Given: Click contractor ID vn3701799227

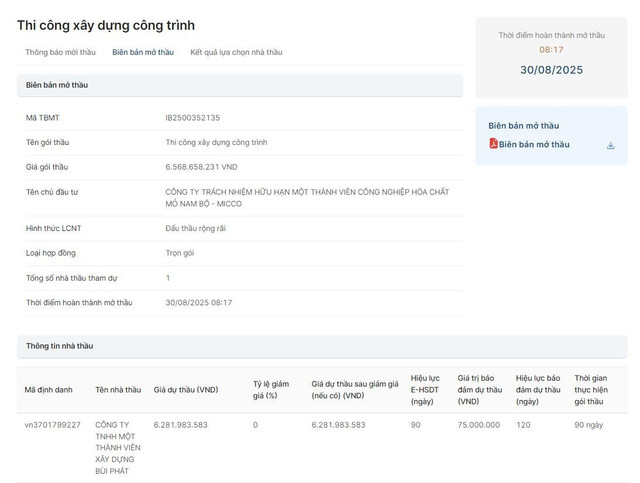Looking at the screenshot, I should click(53, 425).
